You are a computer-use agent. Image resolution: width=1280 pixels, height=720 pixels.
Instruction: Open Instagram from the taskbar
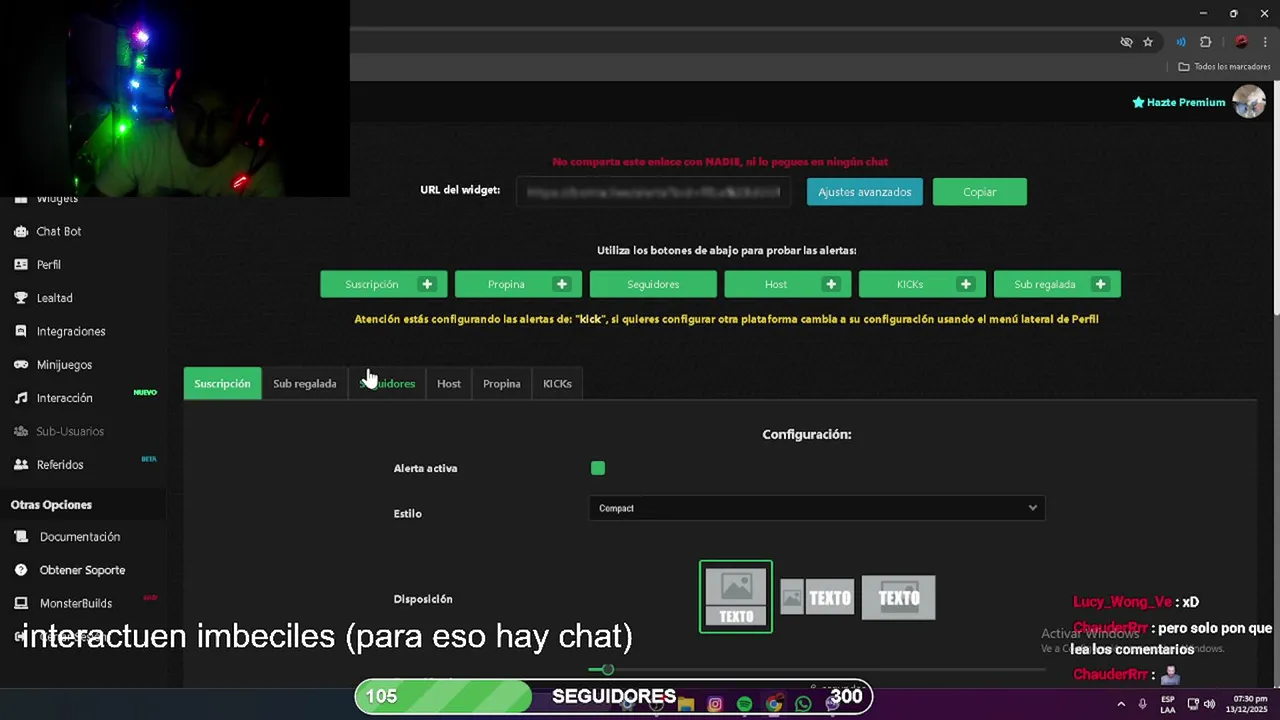pos(715,704)
